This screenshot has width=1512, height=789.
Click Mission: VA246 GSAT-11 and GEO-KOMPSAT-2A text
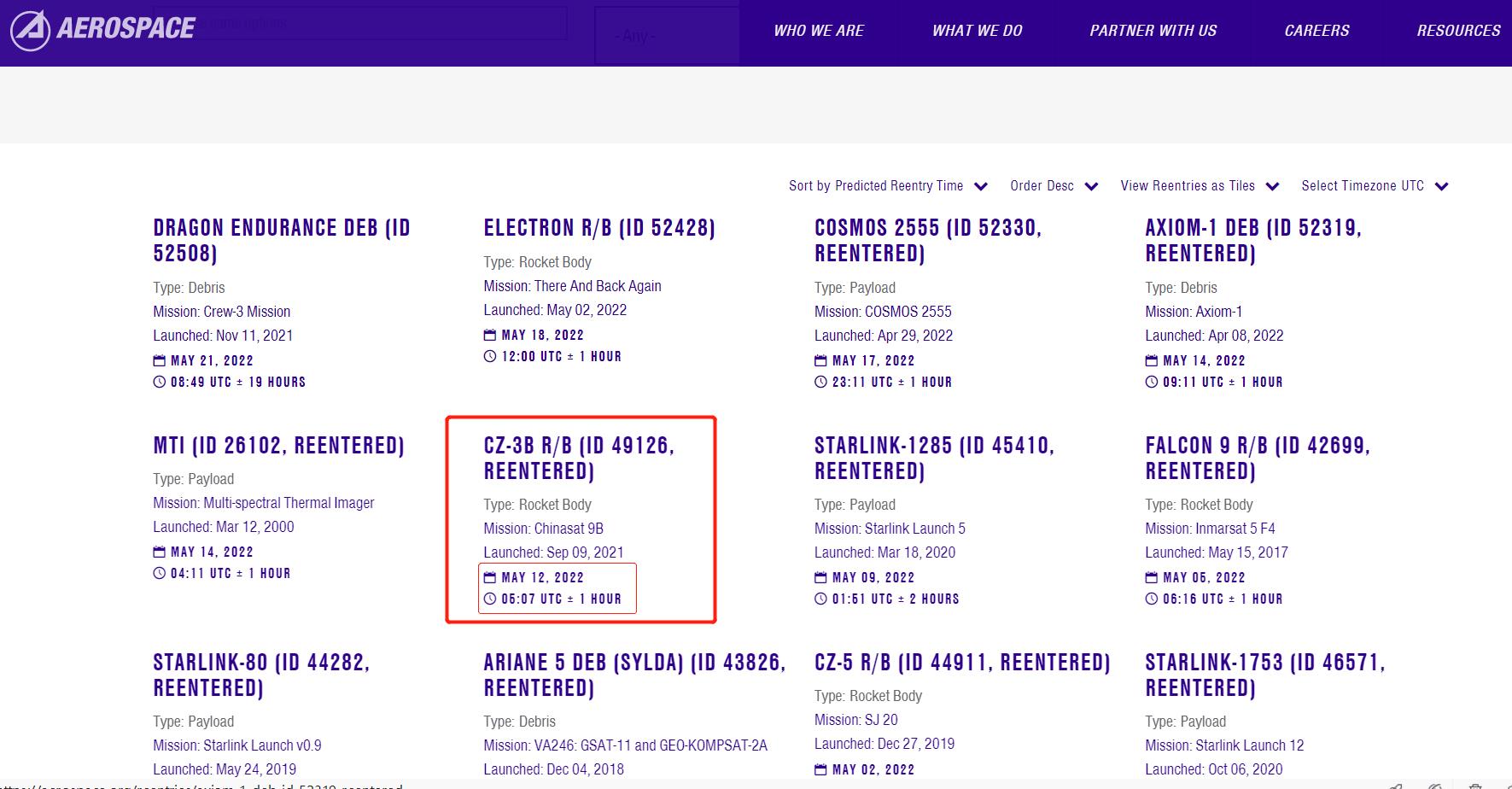click(x=626, y=745)
